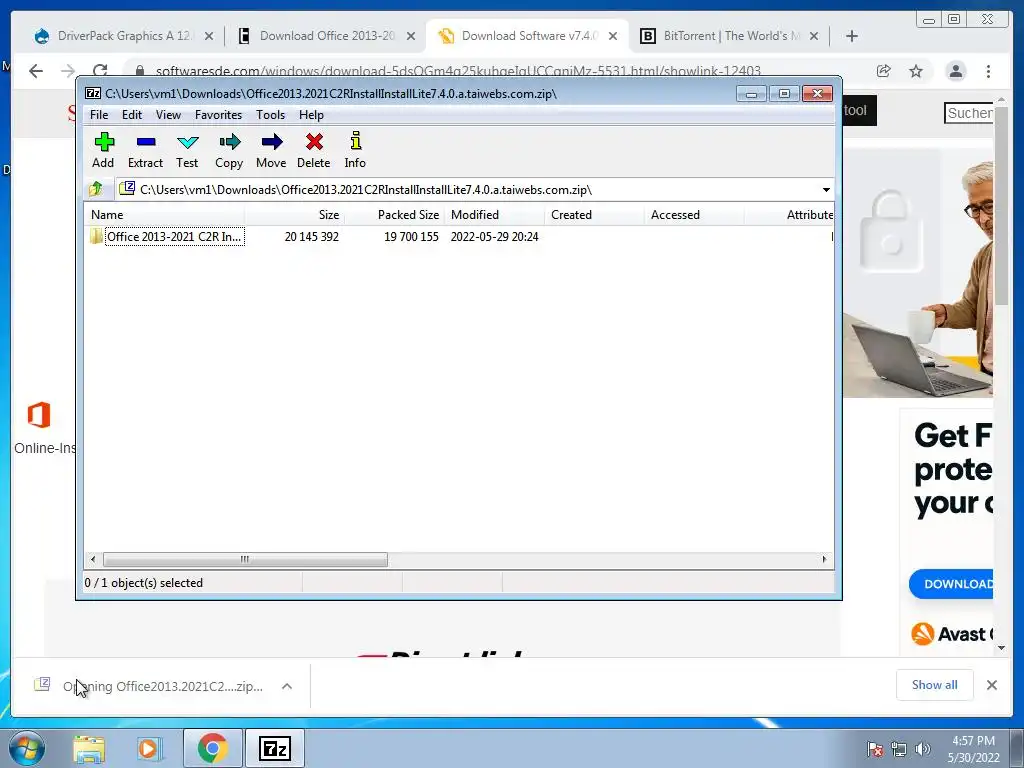Sort by the Size column header
This screenshot has width=1024, height=768.
click(295, 215)
